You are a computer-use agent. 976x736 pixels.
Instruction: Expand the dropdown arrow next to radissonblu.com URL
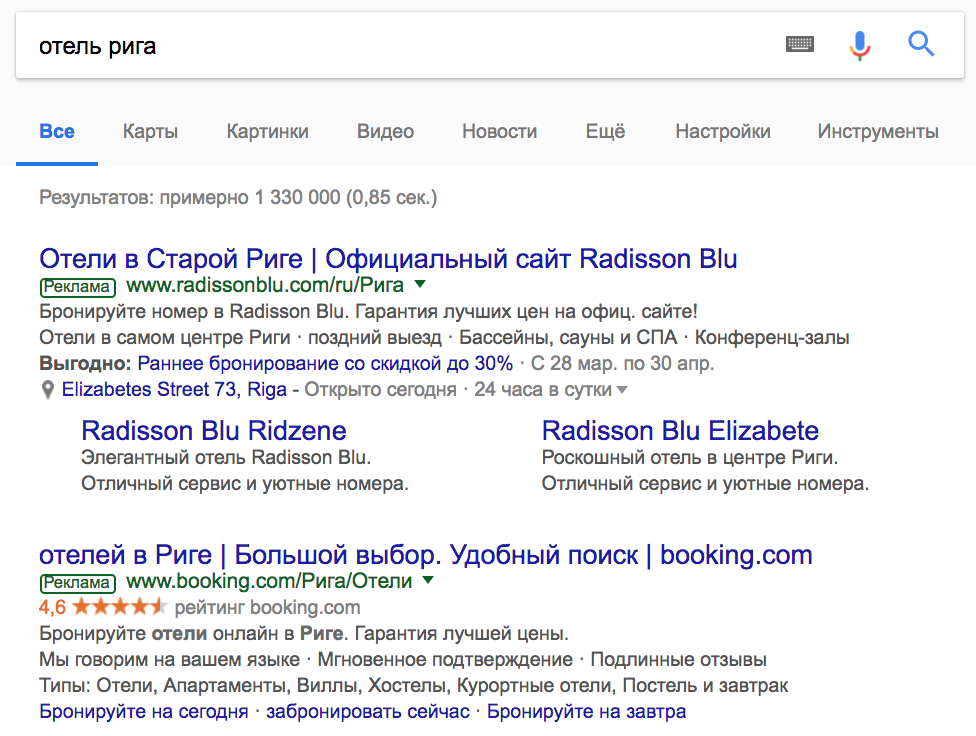coord(420,285)
